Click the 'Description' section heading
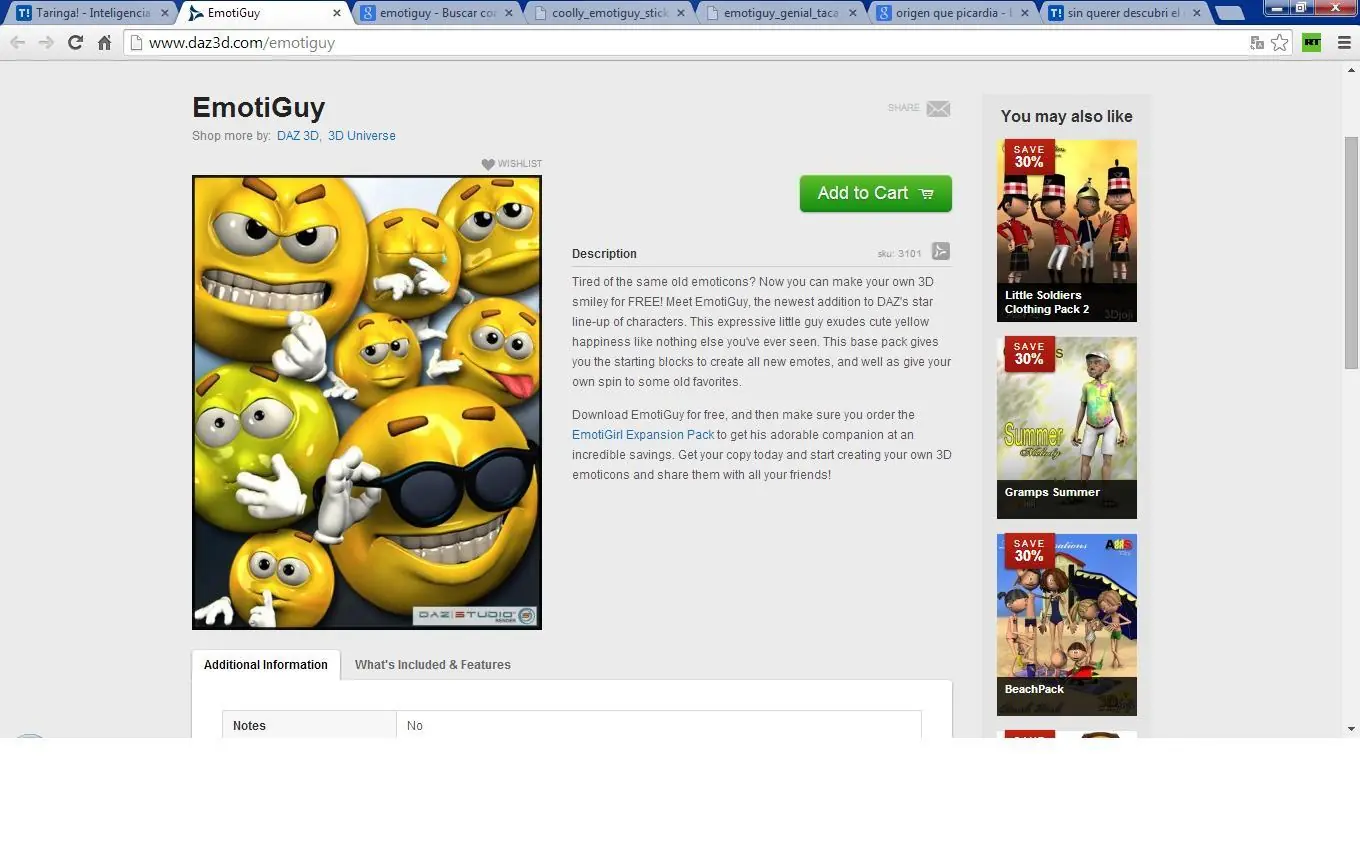This screenshot has height=852, width=1360. tap(604, 254)
